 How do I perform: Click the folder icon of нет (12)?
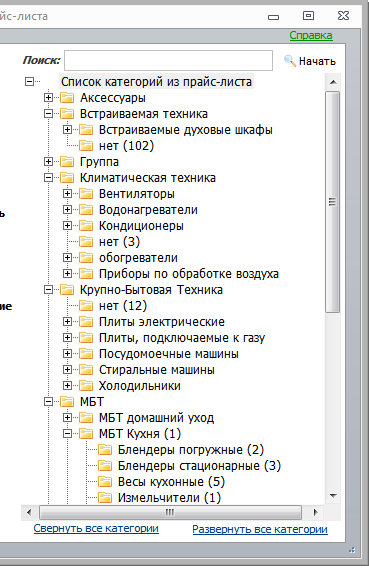86,306
